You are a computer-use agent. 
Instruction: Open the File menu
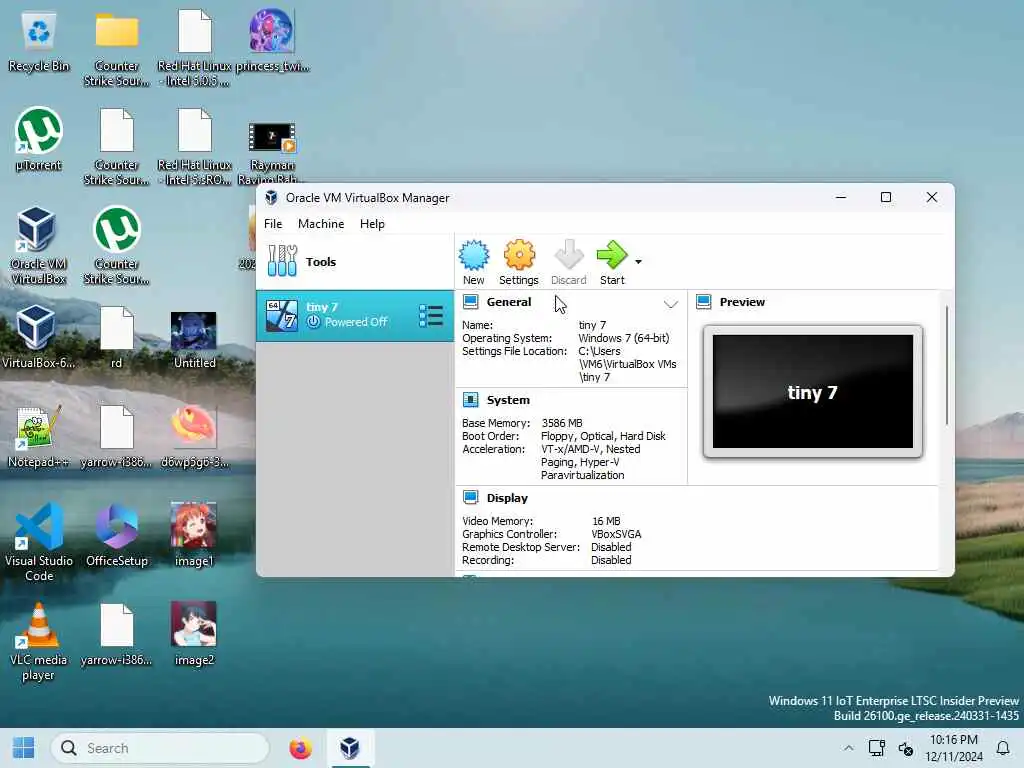pos(273,223)
